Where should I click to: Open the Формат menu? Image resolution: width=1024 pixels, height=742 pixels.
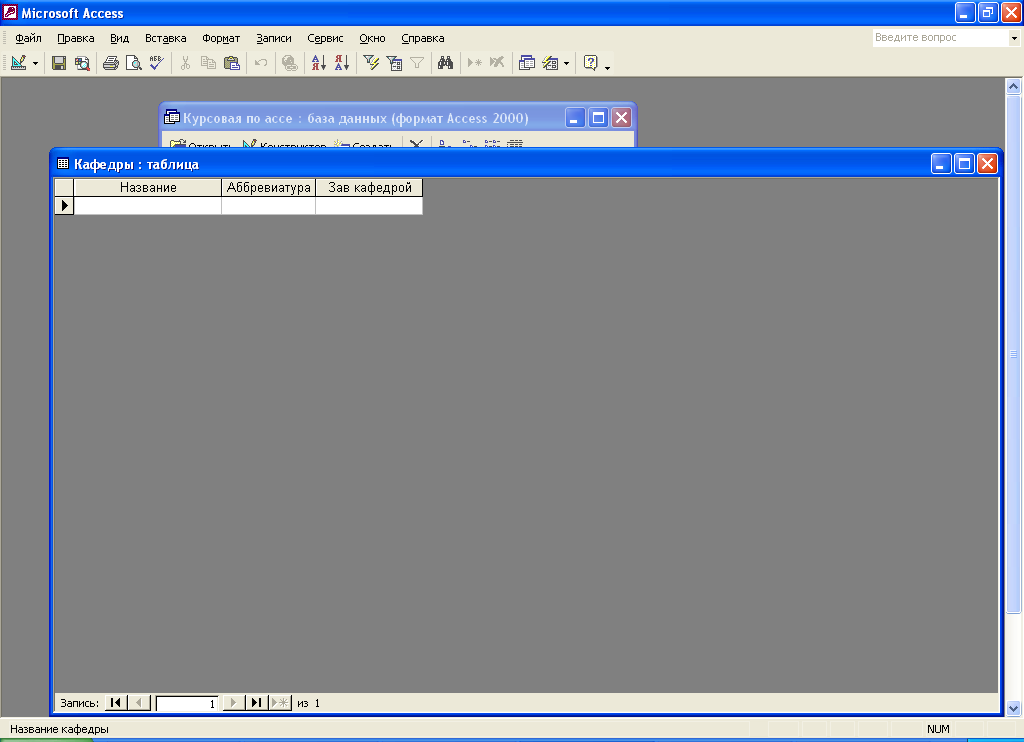pyautogui.click(x=221, y=38)
